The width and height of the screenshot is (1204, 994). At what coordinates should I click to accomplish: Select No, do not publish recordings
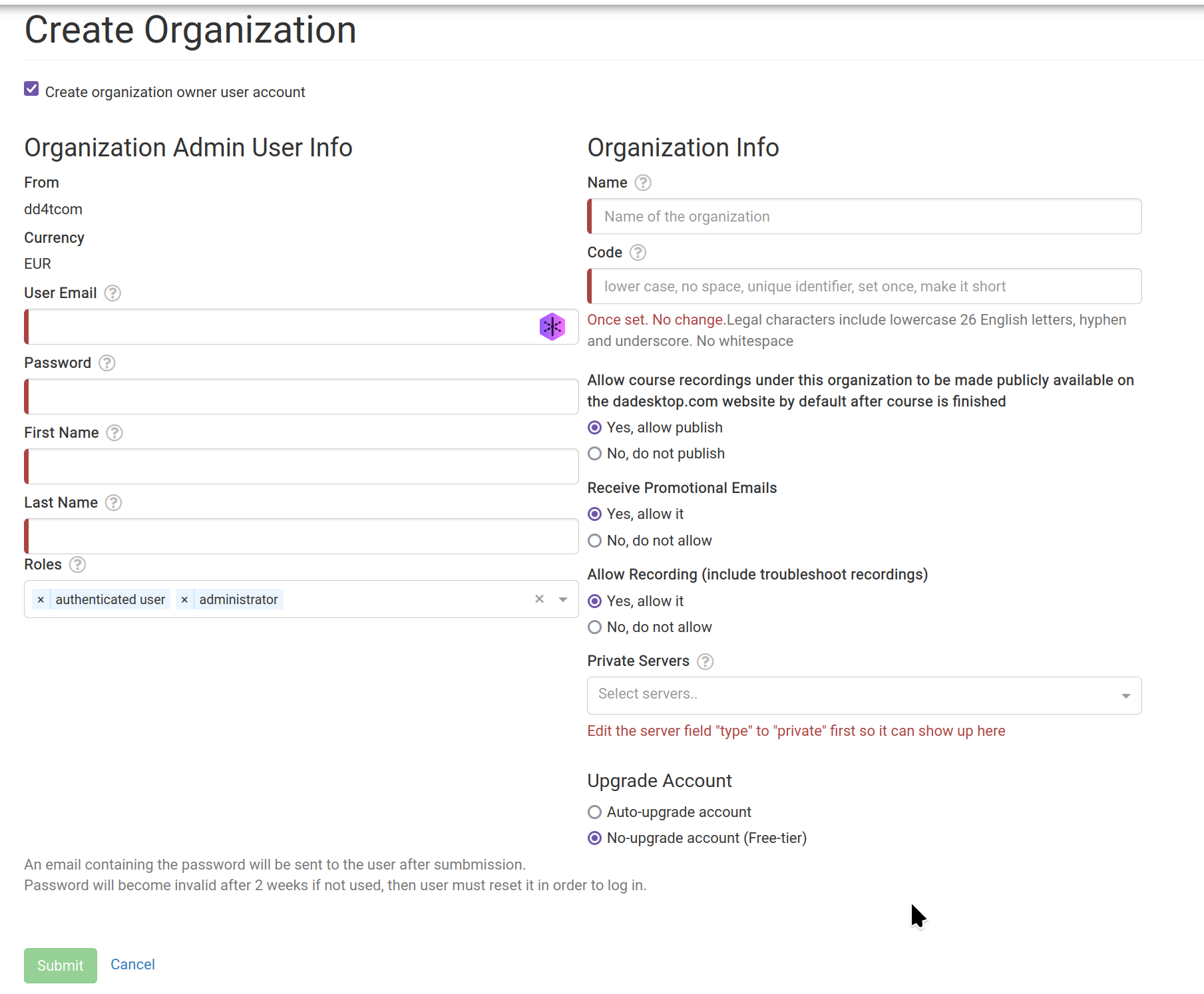tap(594, 453)
